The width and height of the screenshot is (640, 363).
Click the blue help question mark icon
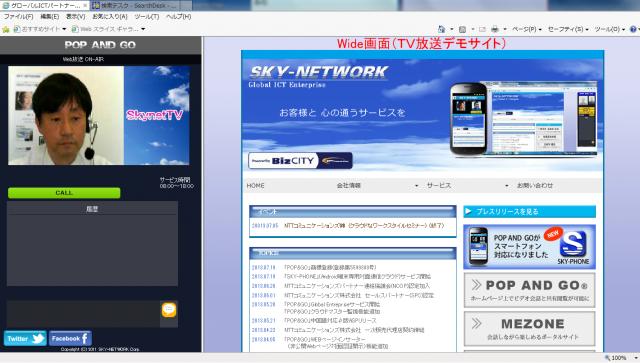[x=633, y=29]
